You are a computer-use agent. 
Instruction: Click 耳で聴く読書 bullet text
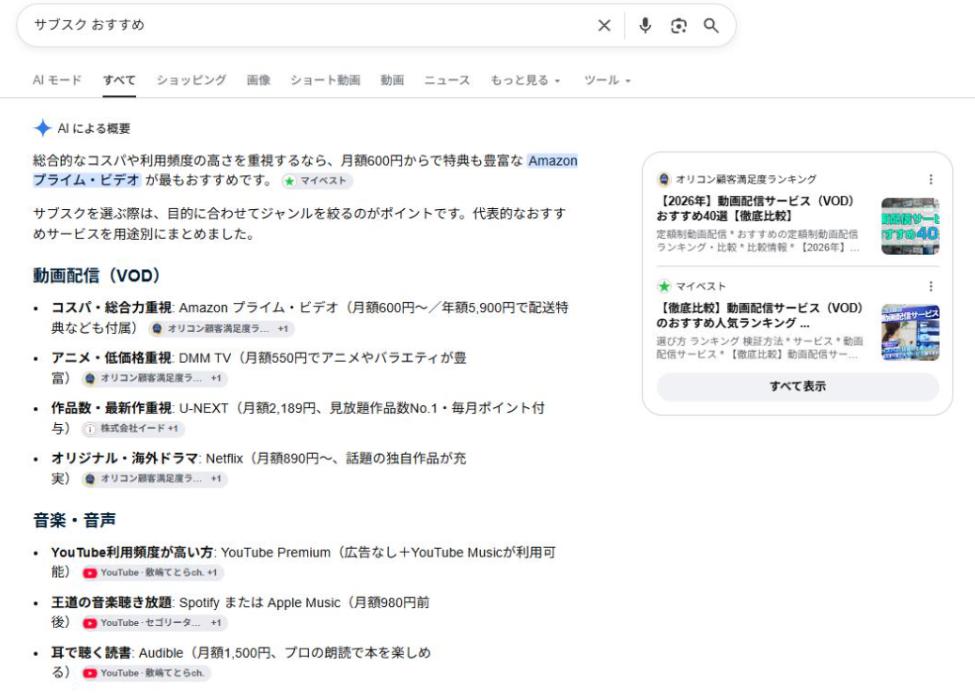click(91, 653)
